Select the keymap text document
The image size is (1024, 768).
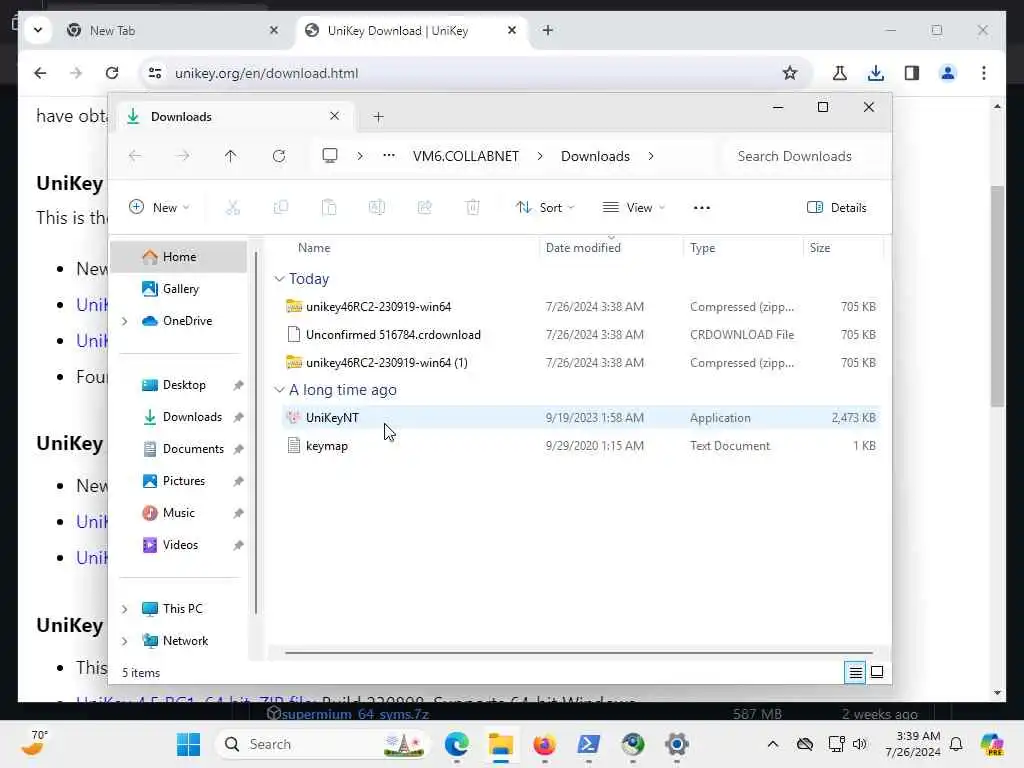pyautogui.click(x=581, y=445)
